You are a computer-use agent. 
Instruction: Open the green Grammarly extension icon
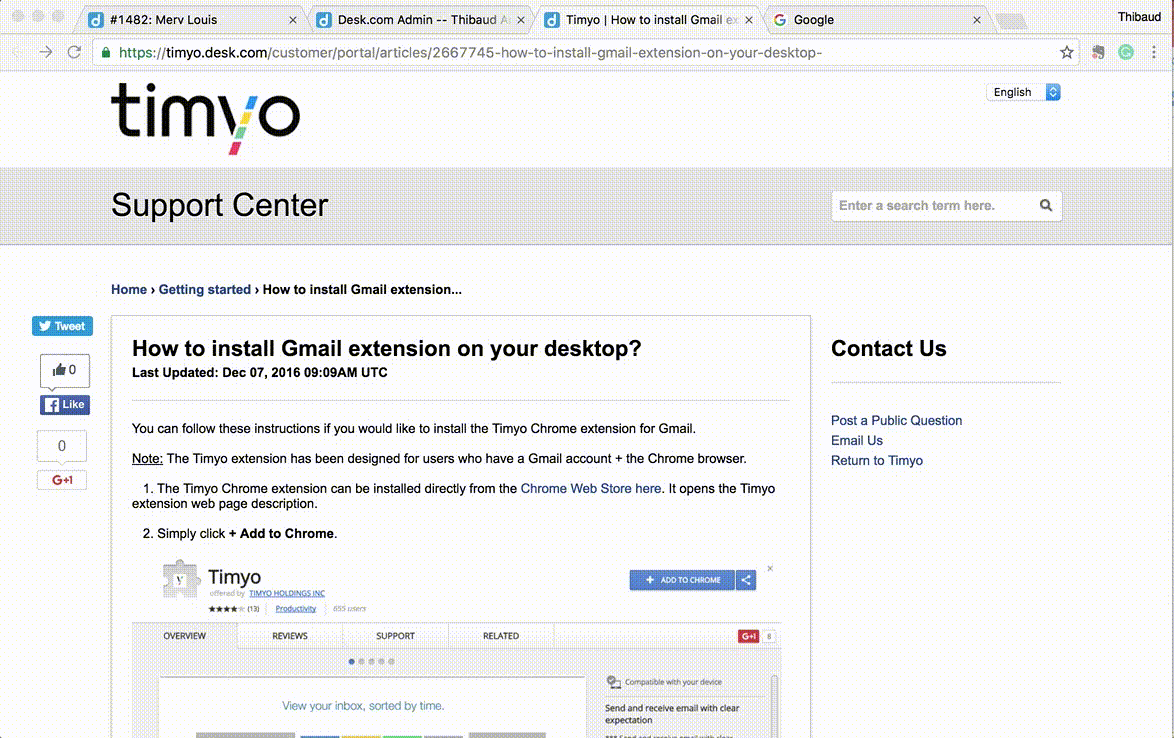(1125, 52)
